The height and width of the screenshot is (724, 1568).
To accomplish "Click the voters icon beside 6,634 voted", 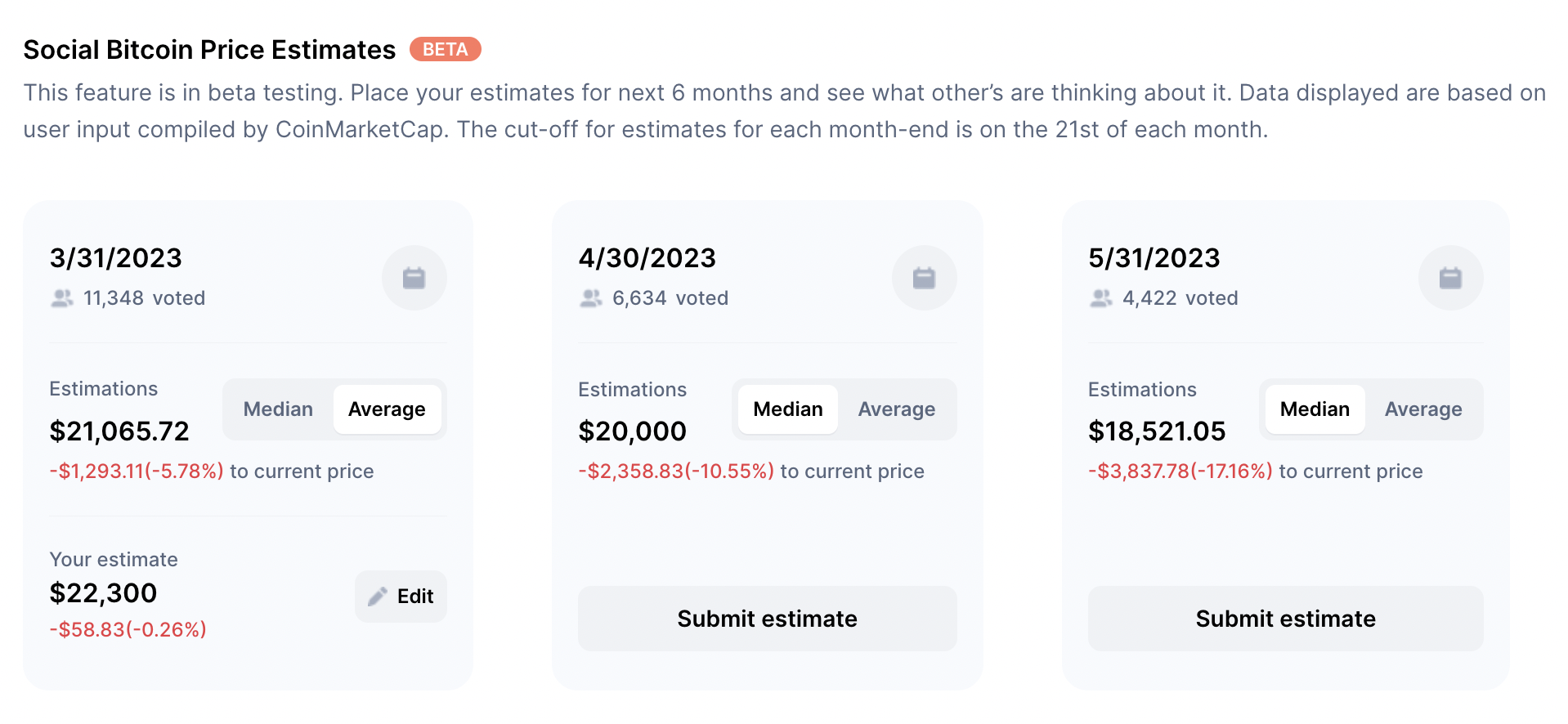I will pyautogui.click(x=591, y=298).
